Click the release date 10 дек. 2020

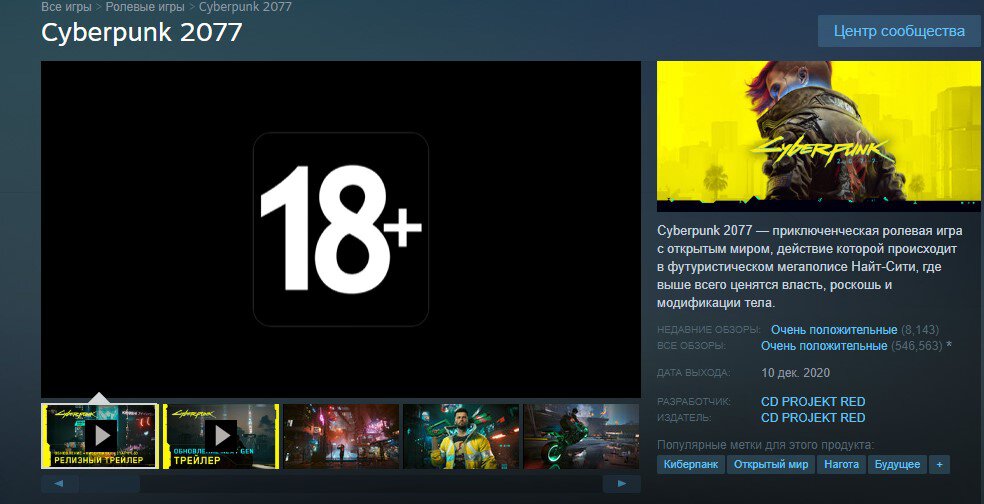tap(795, 373)
